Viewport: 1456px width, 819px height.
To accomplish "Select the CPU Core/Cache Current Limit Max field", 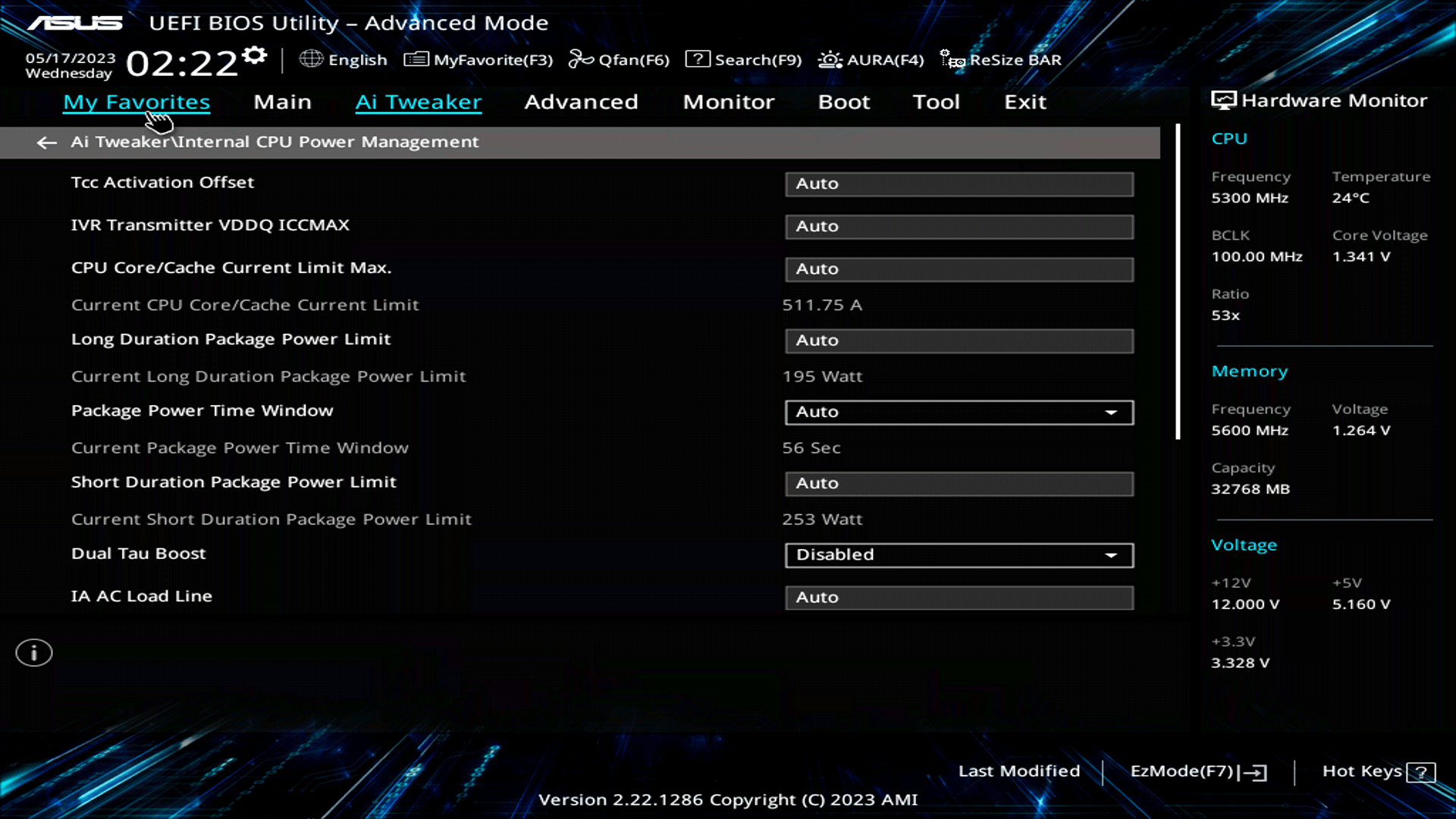I will 959,269.
